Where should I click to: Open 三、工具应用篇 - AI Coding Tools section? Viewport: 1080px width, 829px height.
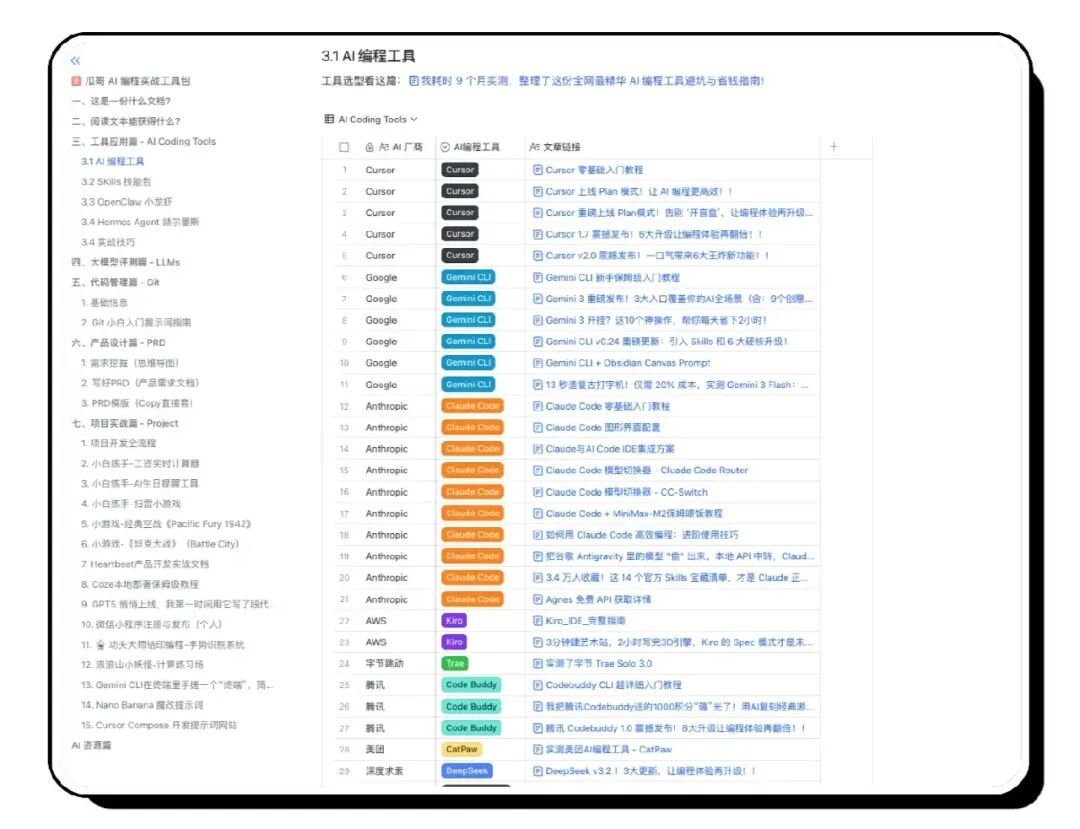click(x=144, y=141)
